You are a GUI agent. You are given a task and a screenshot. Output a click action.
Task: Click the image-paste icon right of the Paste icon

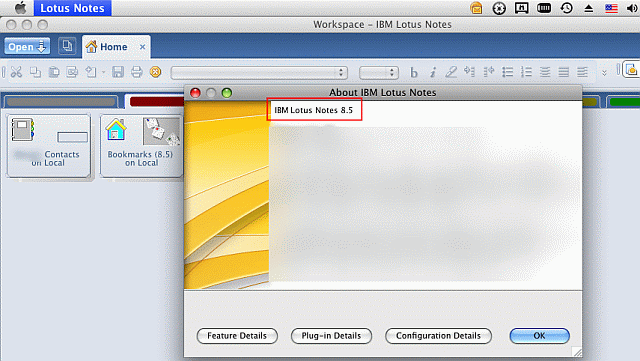coord(72,72)
